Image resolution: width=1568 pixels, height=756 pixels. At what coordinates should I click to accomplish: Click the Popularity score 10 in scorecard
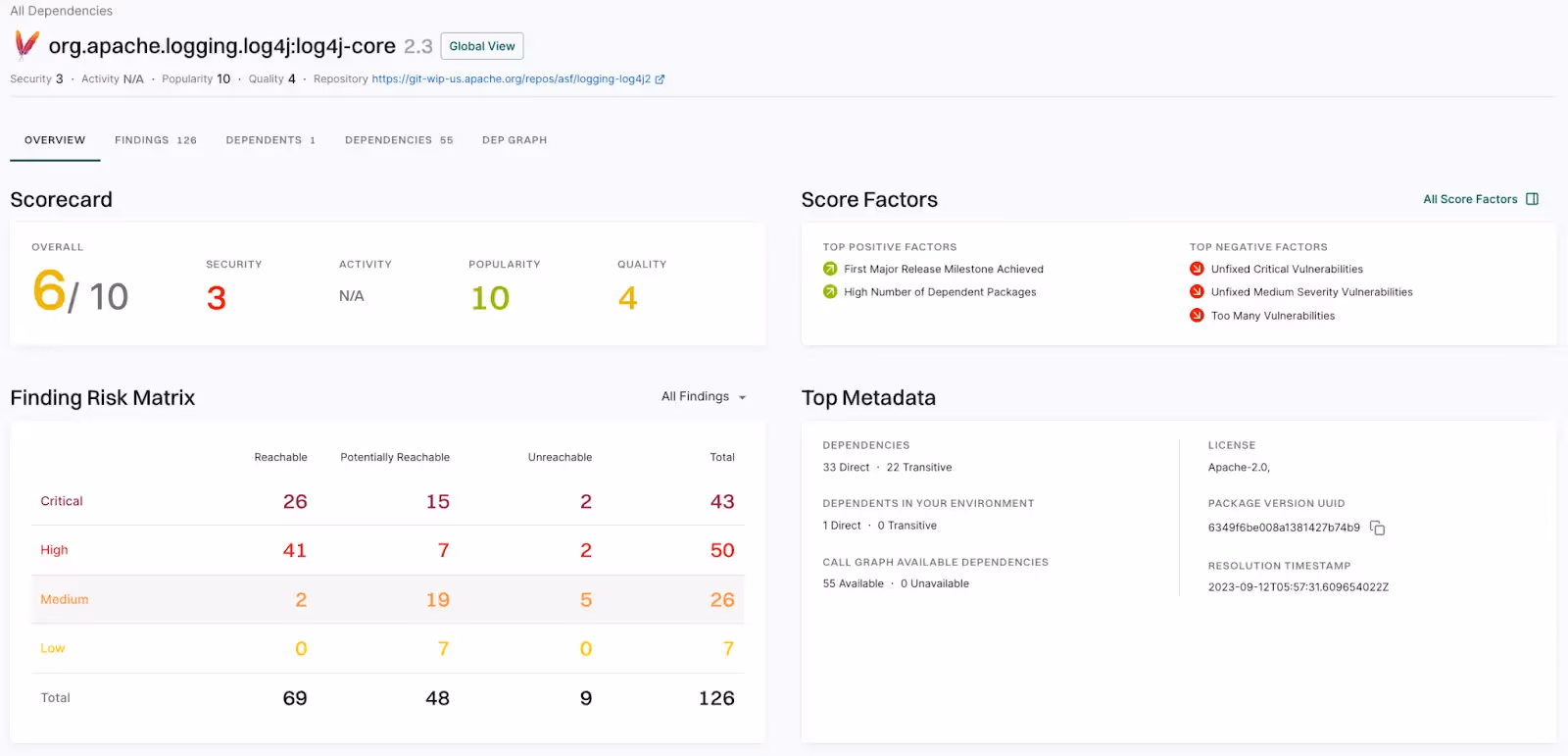490,298
